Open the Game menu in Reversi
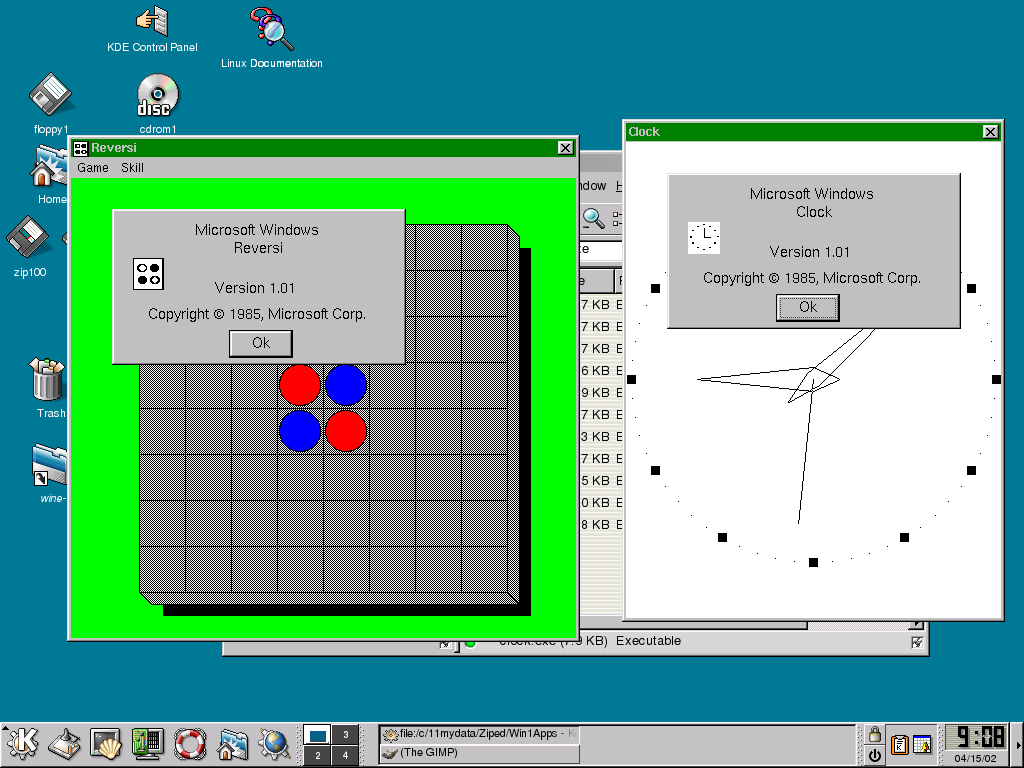The image size is (1024, 768). click(93, 168)
